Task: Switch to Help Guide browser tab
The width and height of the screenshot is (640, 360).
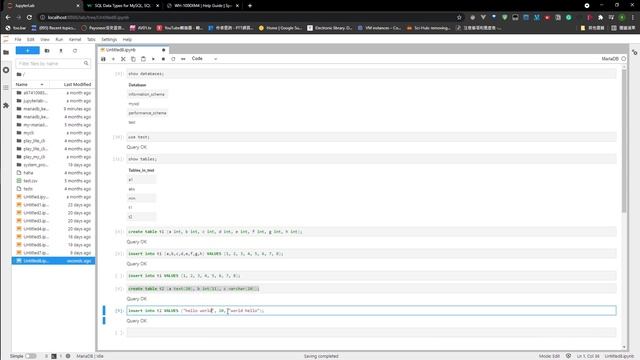Action: tap(202, 6)
